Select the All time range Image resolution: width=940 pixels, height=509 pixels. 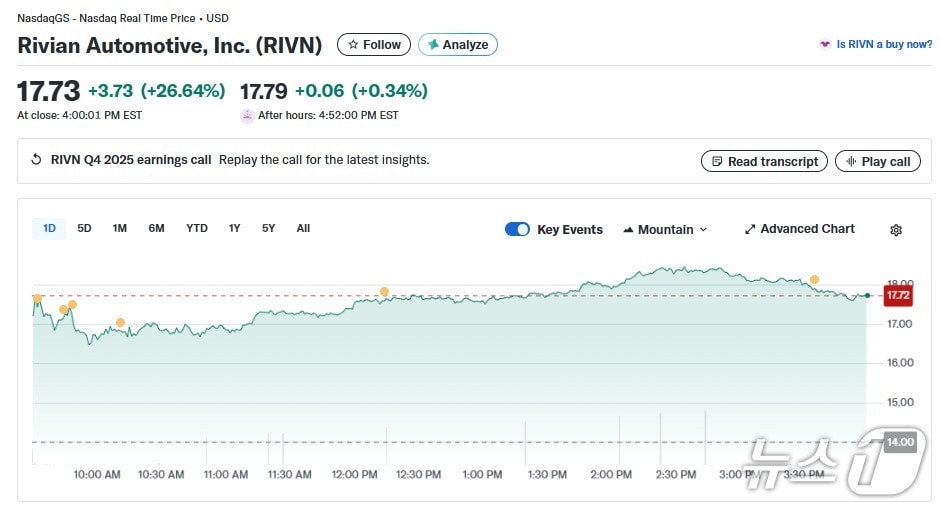(303, 228)
